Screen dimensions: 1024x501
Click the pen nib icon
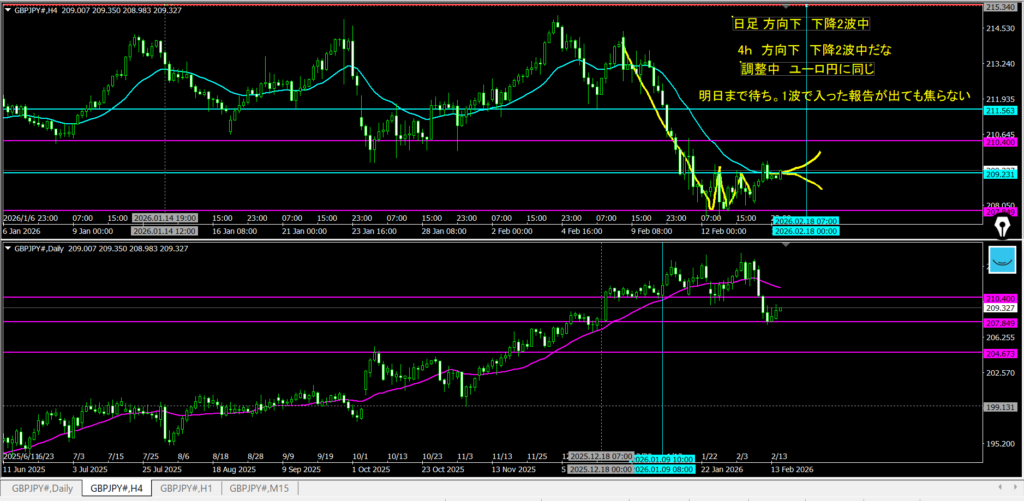pyautogui.click(x=998, y=230)
